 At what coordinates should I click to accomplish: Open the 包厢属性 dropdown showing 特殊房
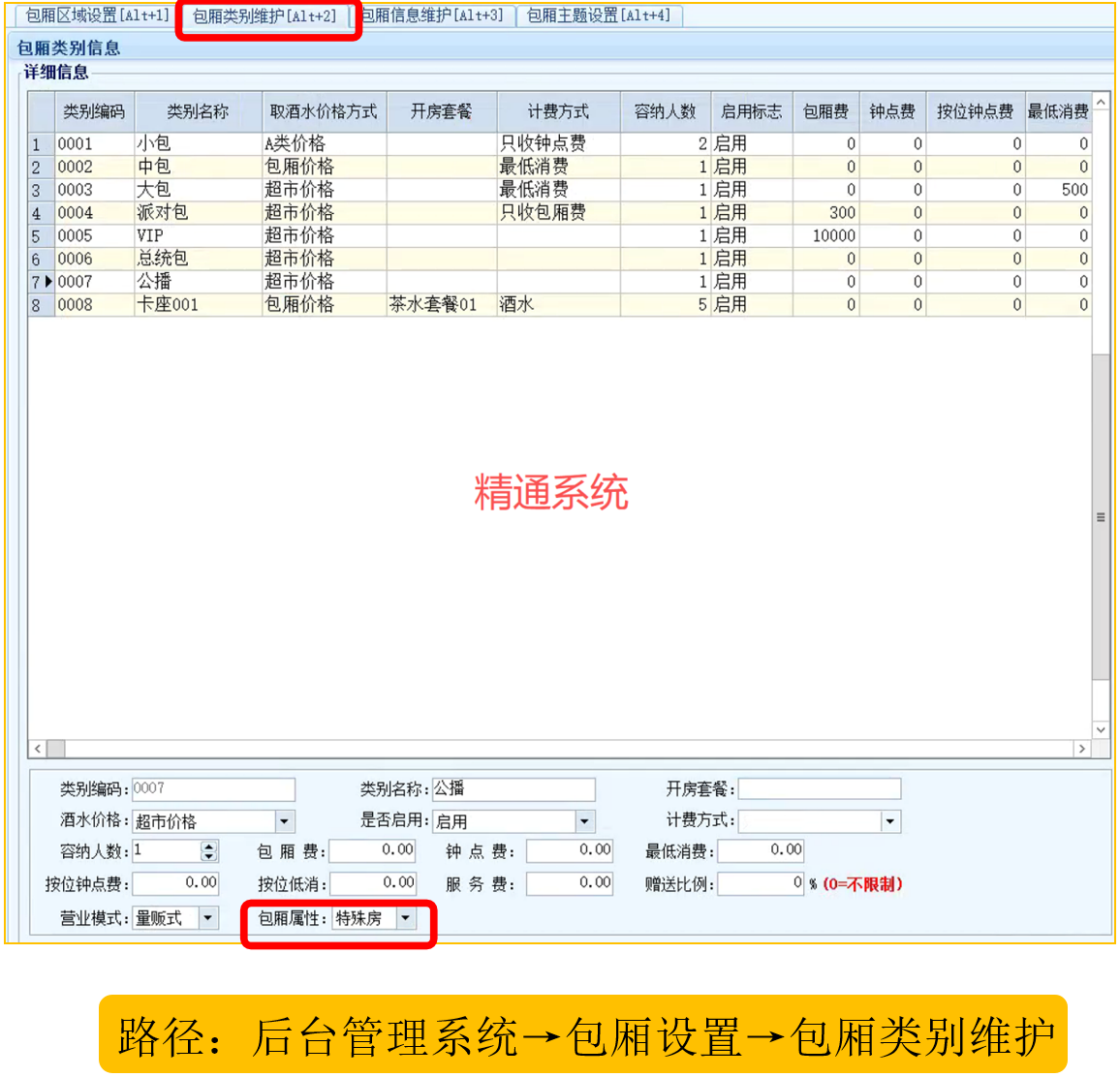406,916
